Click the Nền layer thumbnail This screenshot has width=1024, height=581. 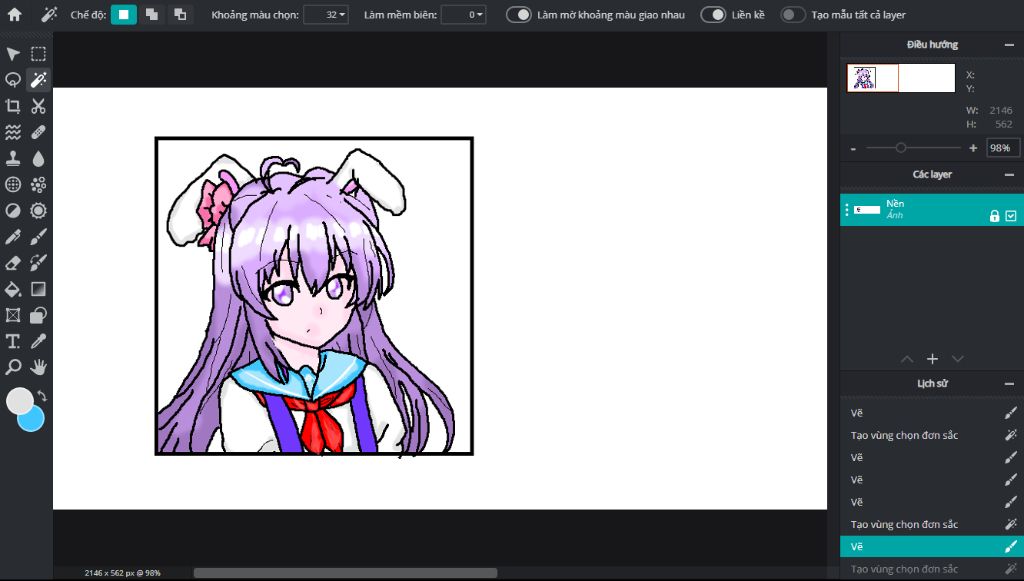867,210
